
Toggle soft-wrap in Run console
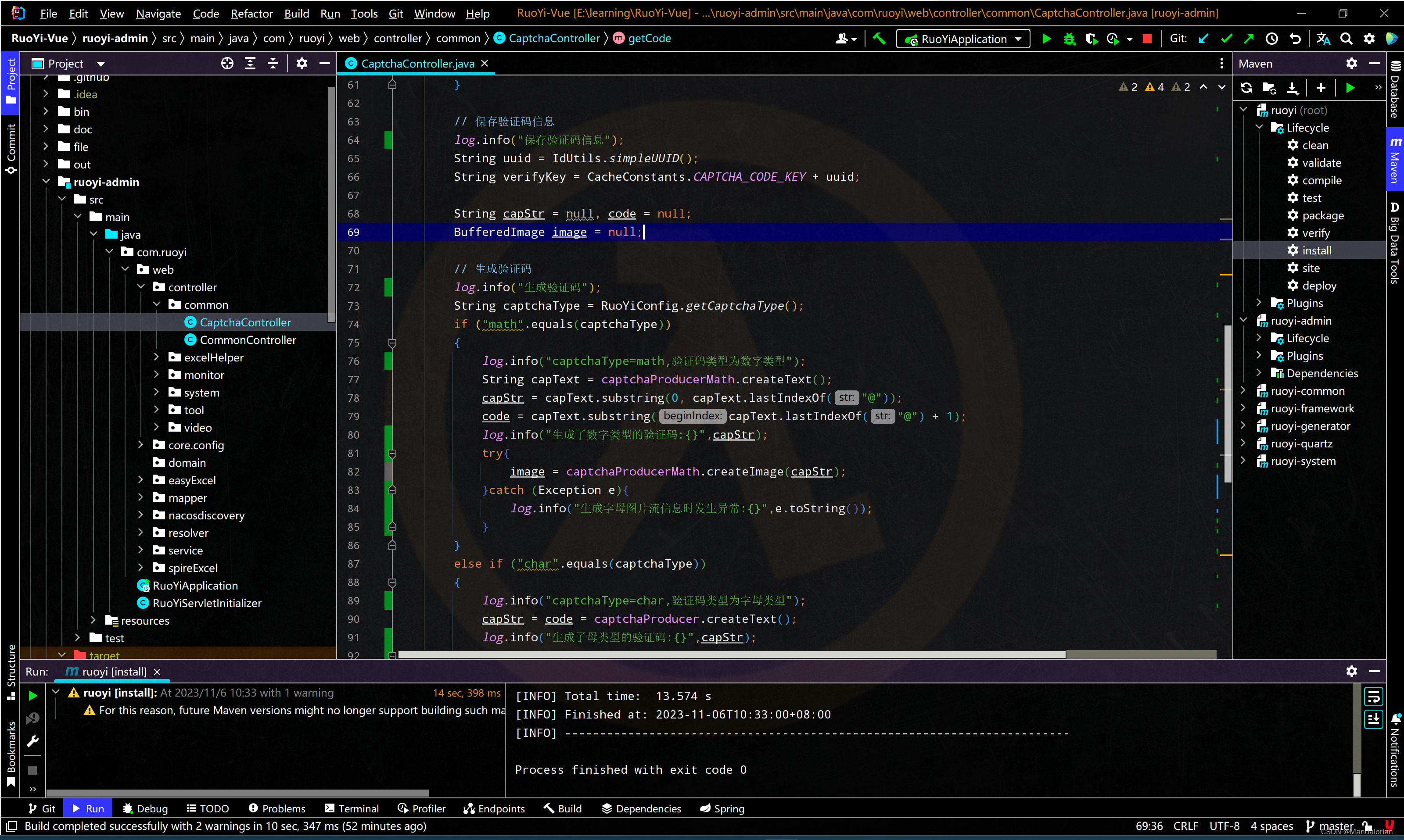(x=1373, y=696)
